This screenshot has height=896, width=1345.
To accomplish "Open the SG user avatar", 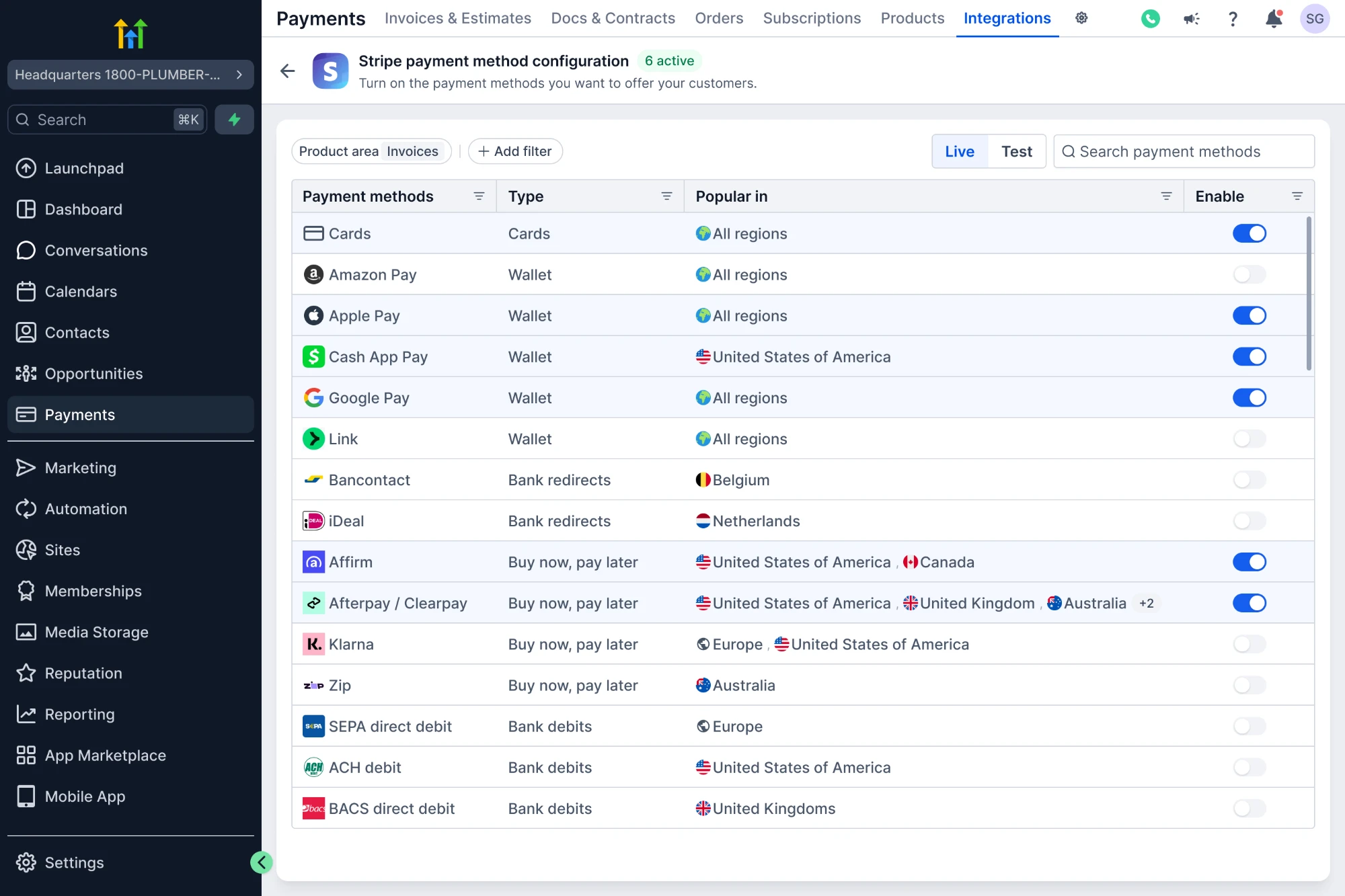I will [1315, 19].
